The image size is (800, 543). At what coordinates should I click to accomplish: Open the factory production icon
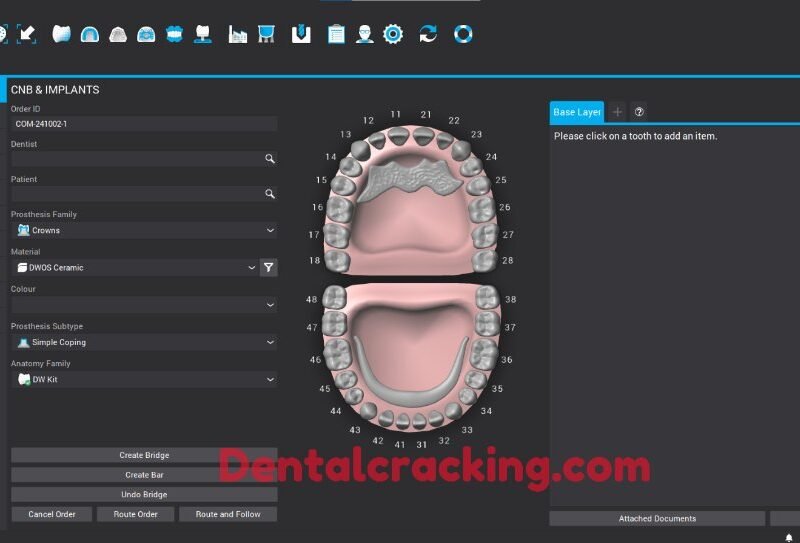click(238, 34)
